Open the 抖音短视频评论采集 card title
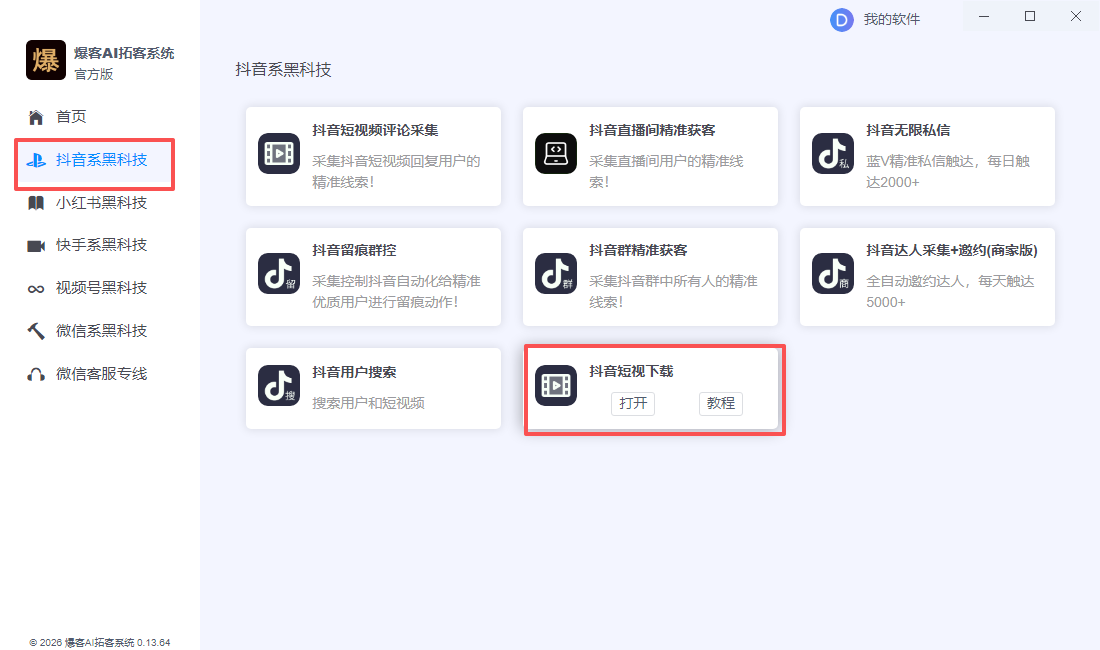The height and width of the screenshot is (650, 1100). pos(375,130)
